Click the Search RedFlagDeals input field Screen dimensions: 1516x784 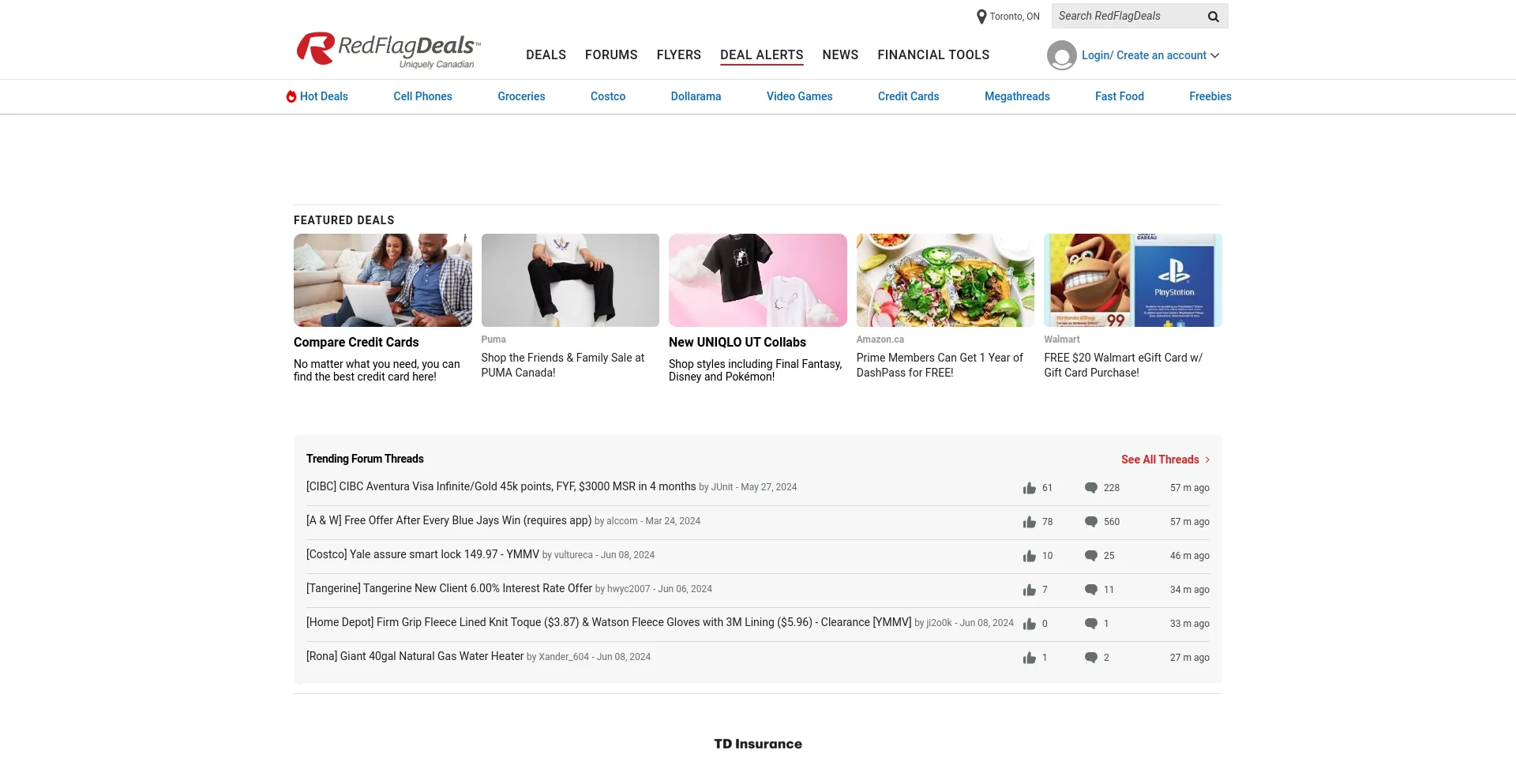click(x=1129, y=16)
